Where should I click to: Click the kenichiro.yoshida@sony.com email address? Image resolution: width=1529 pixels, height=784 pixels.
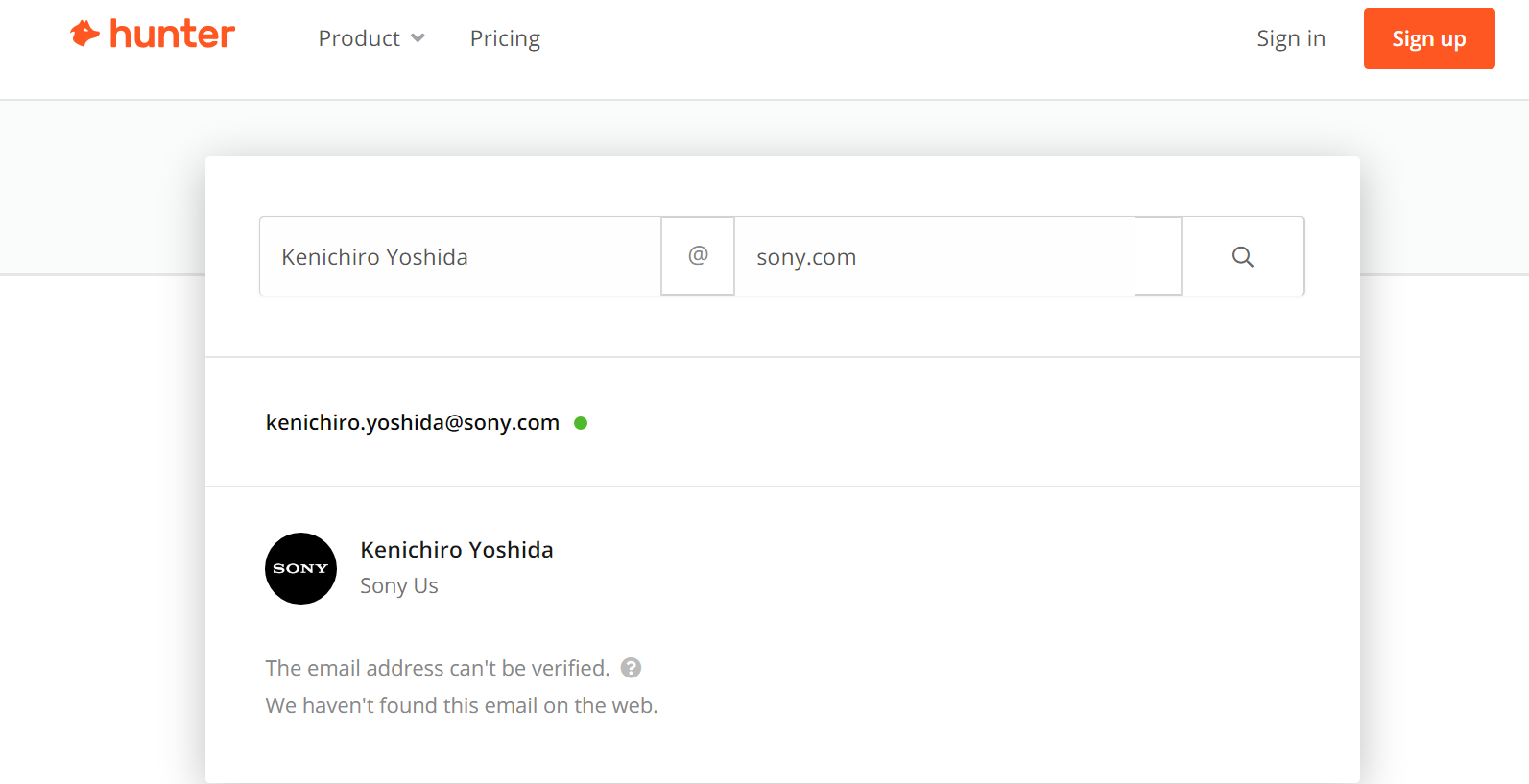pyautogui.click(x=412, y=422)
